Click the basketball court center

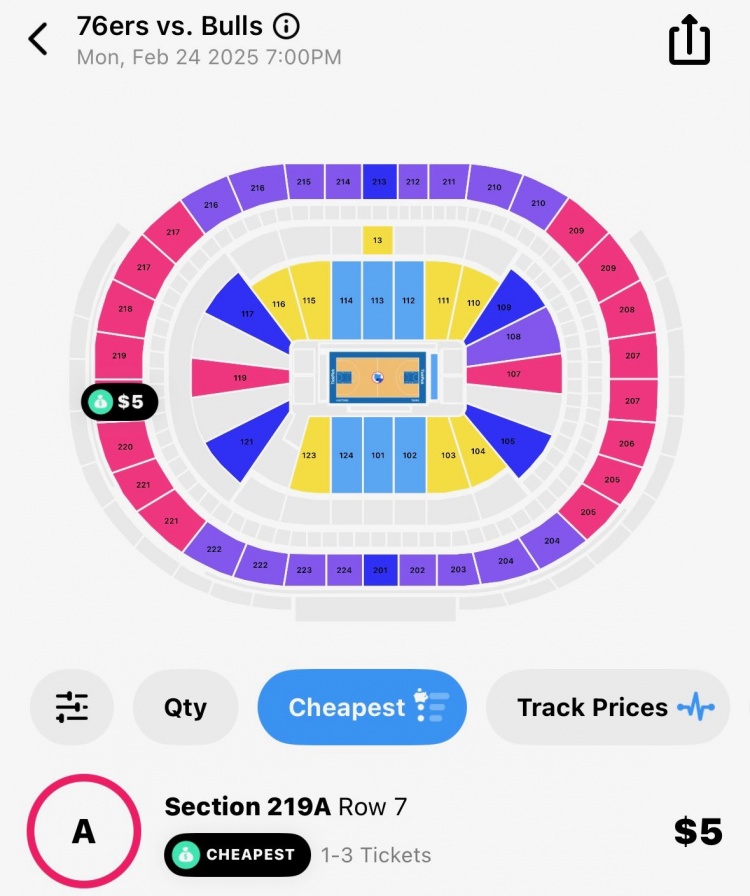[377, 378]
